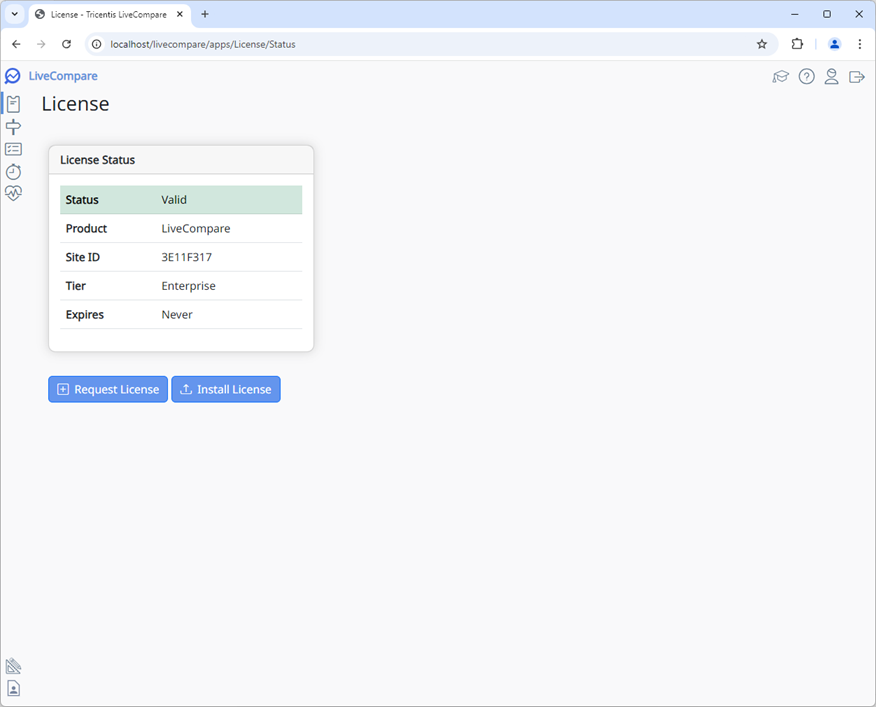876x707 pixels.
Task: Close the License browser tab
Action: (180, 15)
